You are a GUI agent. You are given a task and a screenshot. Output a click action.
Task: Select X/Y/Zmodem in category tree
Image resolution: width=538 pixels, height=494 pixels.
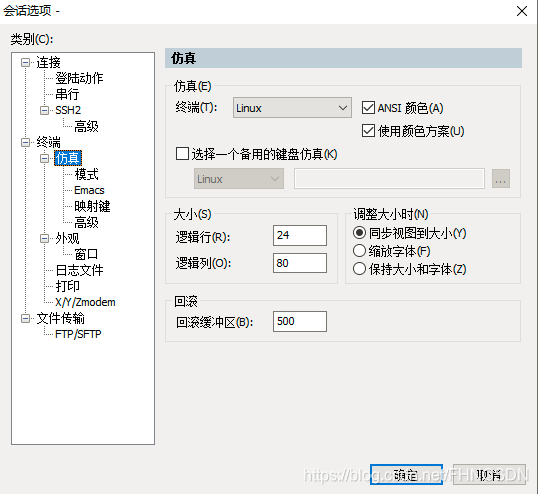coord(85,302)
